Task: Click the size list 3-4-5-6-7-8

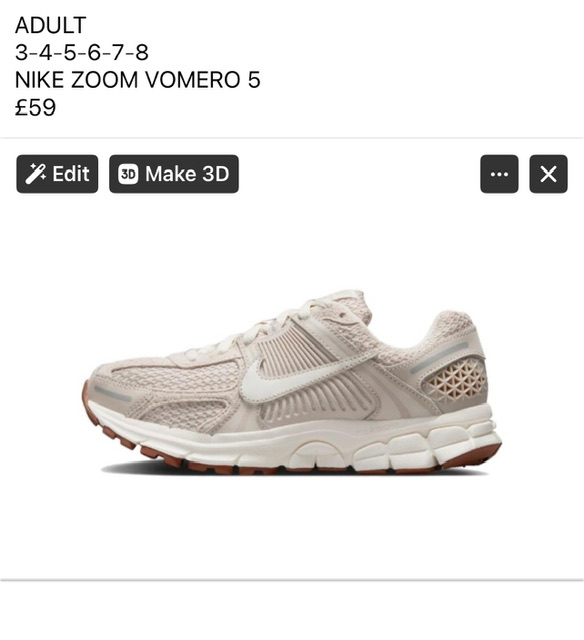Action: point(82,53)
